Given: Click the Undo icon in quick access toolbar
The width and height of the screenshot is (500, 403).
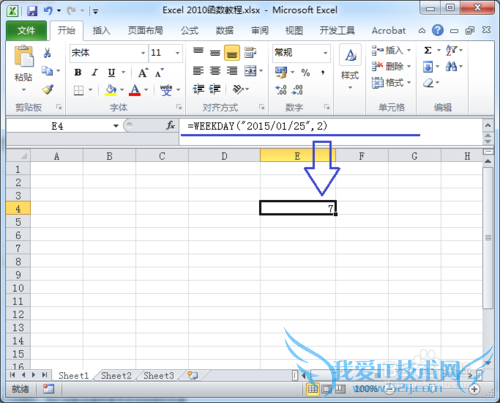Looking at the screenshot, I should click(48, 11).
